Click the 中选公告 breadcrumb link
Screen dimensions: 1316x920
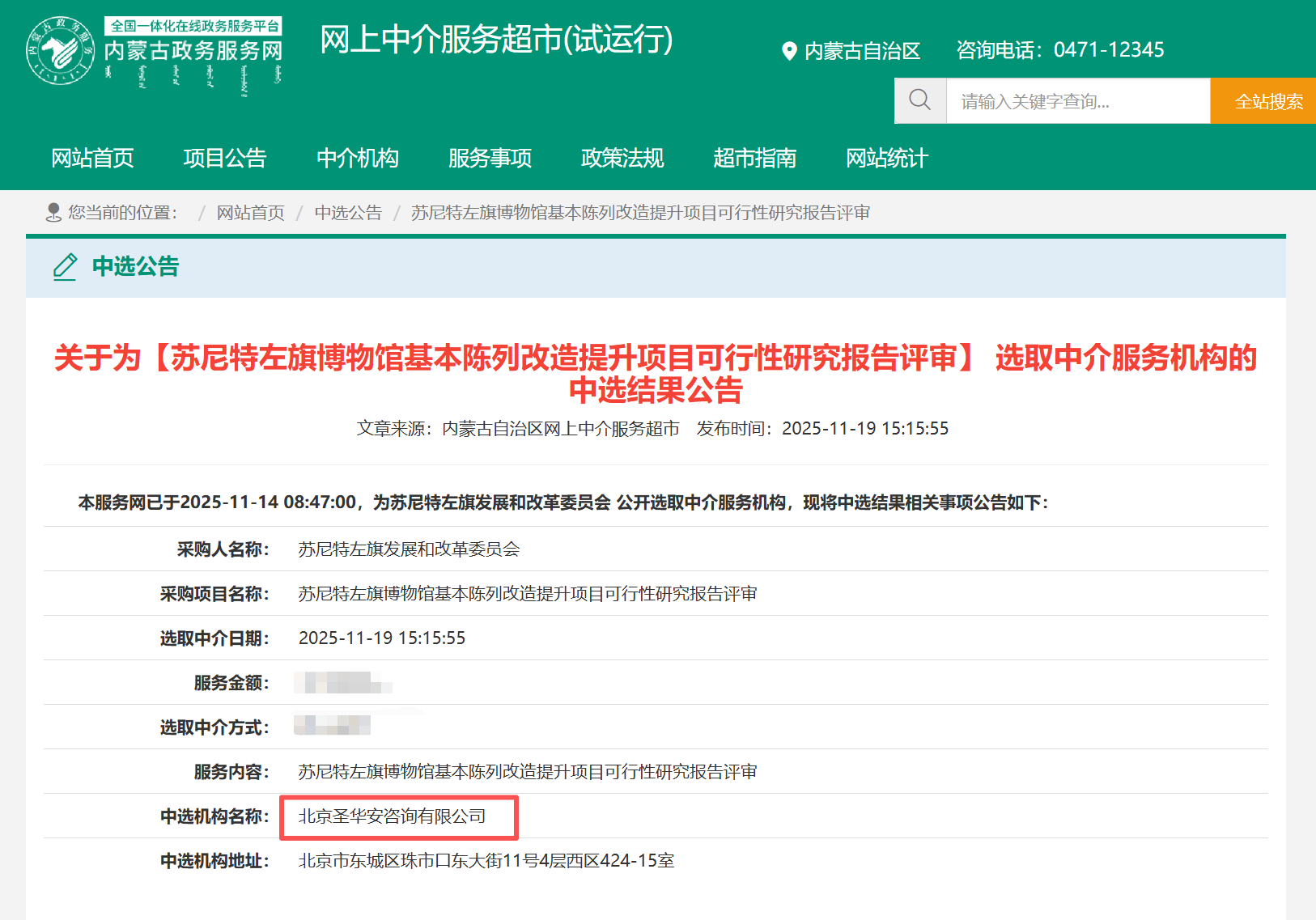click(348, 213)
